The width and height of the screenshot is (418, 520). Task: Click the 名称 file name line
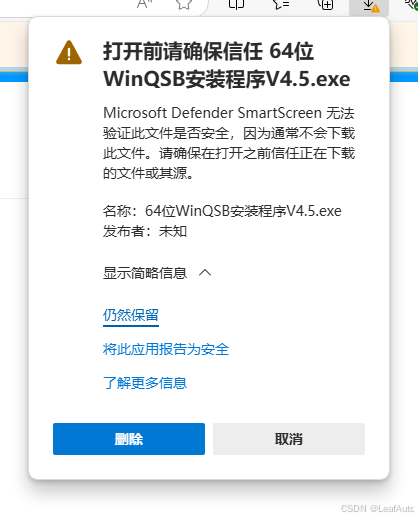click(222, 211)
